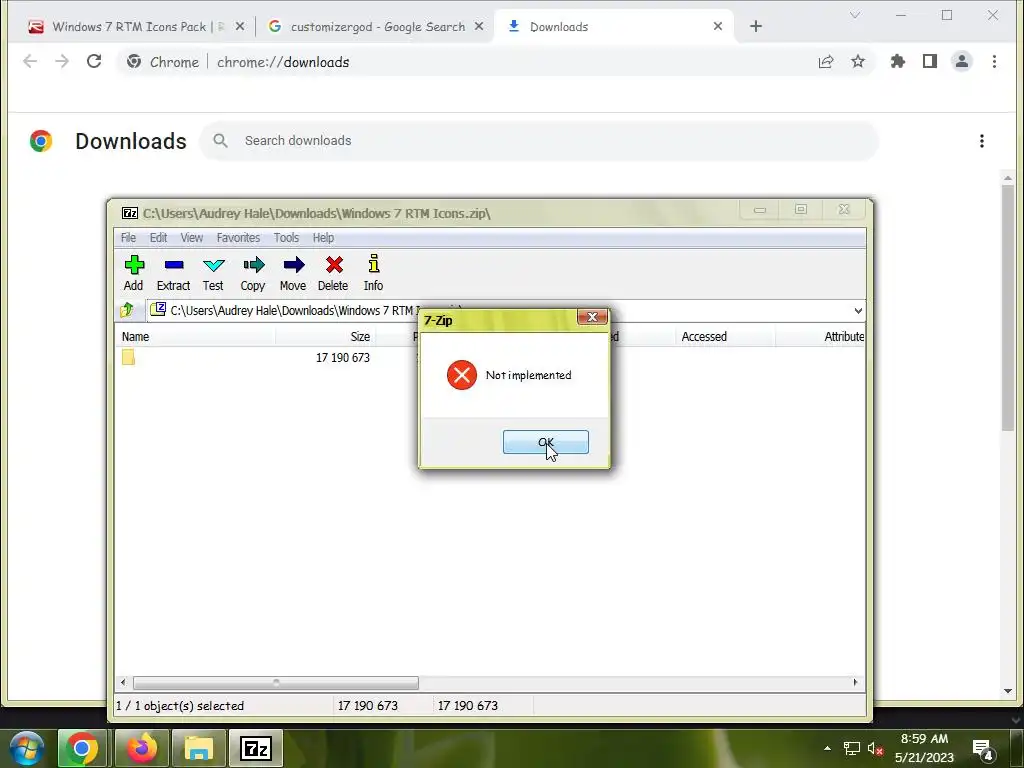Open the Tools menu in 7-Zip
This screenshot has height=768, width=1024.
tap(286, 238)
